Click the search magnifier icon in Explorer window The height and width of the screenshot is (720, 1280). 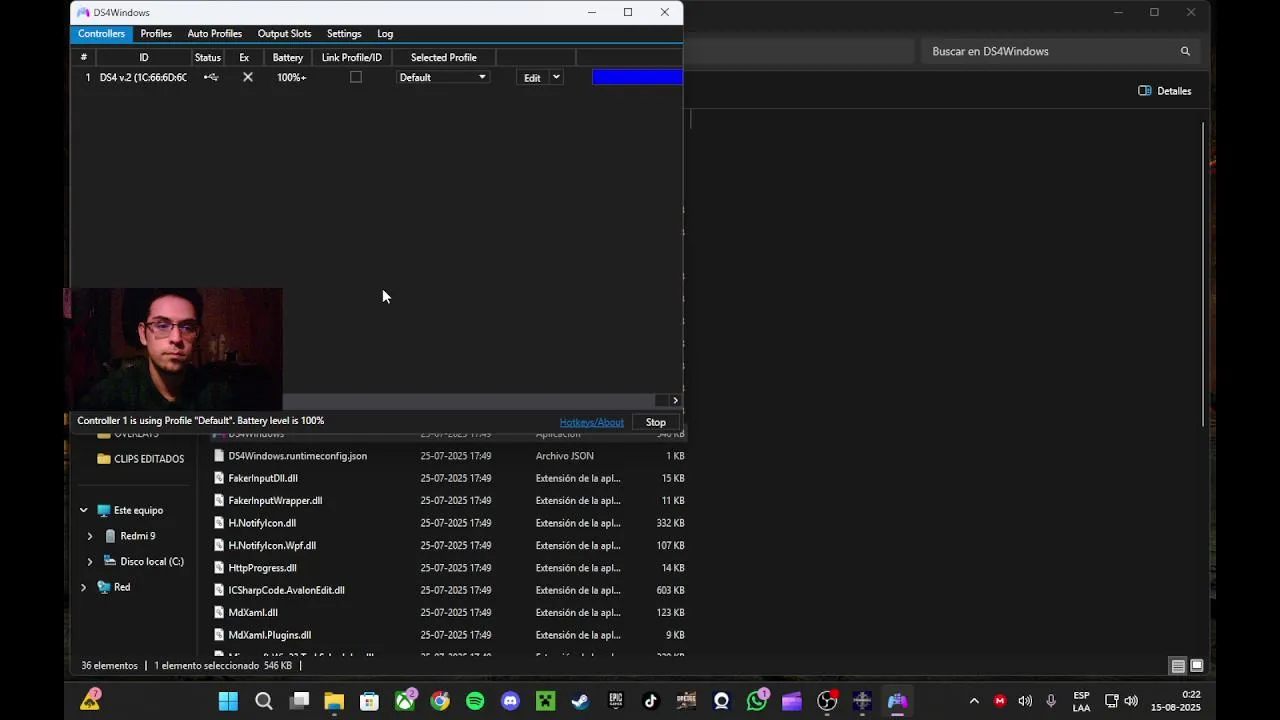pos(1185,51)
